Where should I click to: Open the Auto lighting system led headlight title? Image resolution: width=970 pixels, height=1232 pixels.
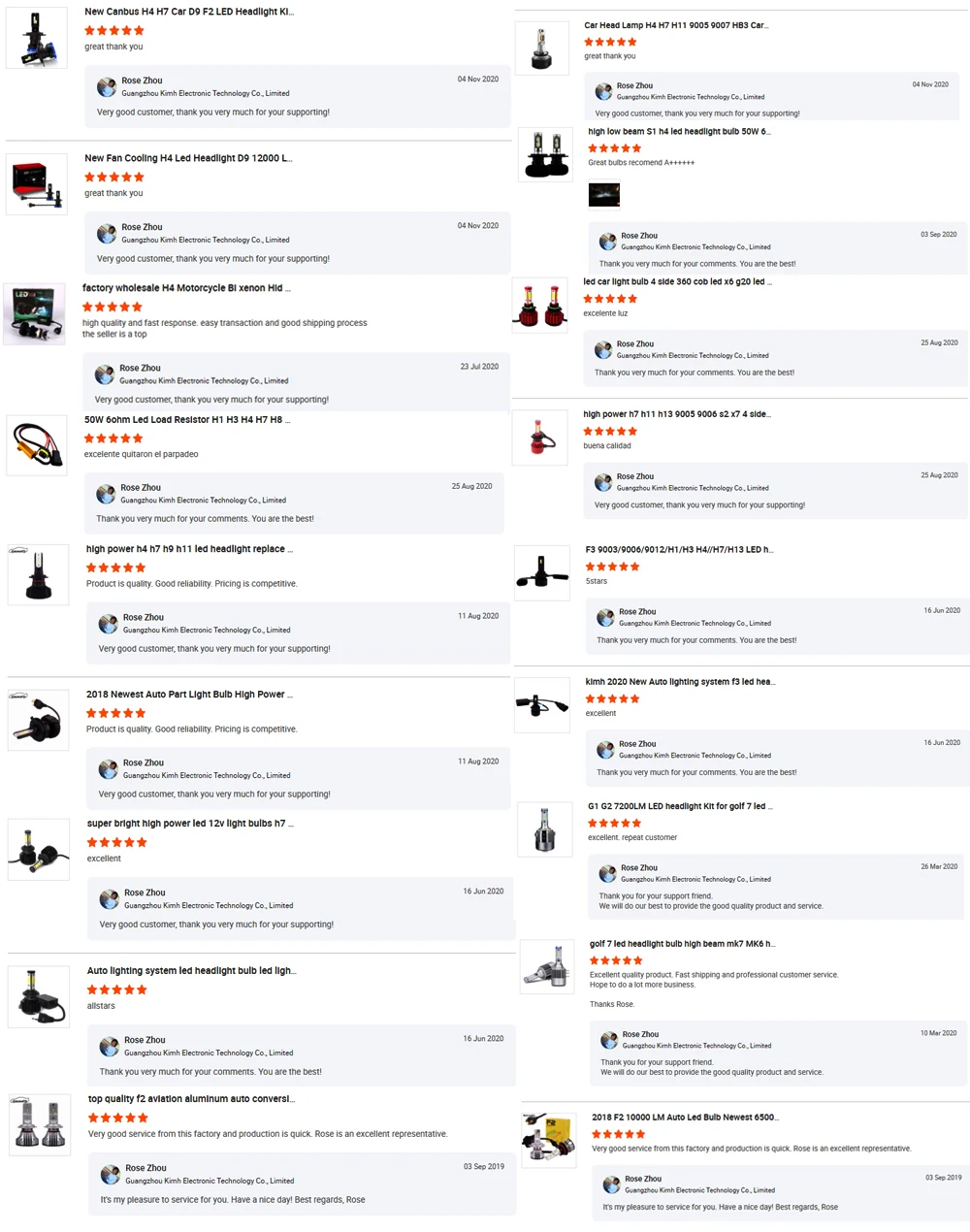click(192, 970)
